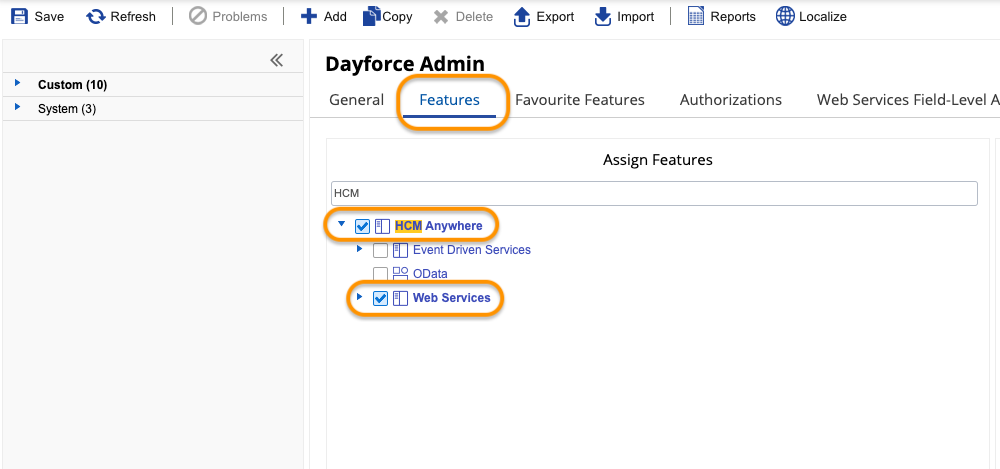Image resolution: width=1000 pixels, height=469 pixels.
Task: Click the feature icon beside Web Services
Action: tap(400, 298)
